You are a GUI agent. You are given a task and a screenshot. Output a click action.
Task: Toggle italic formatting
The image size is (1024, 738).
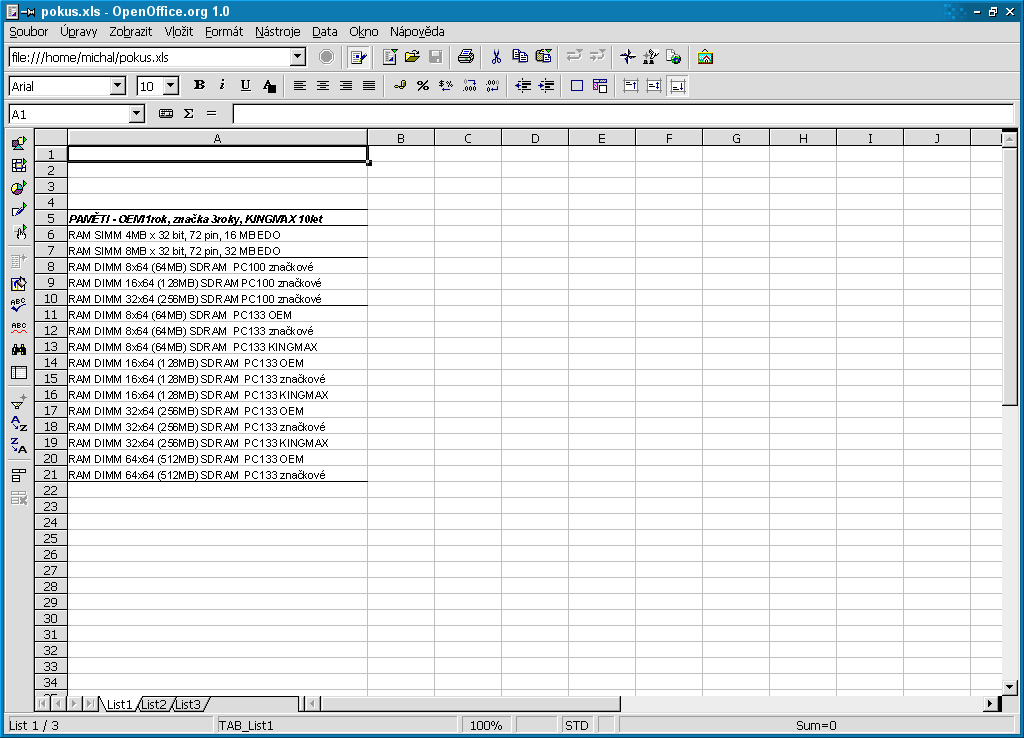pos(222,86)
